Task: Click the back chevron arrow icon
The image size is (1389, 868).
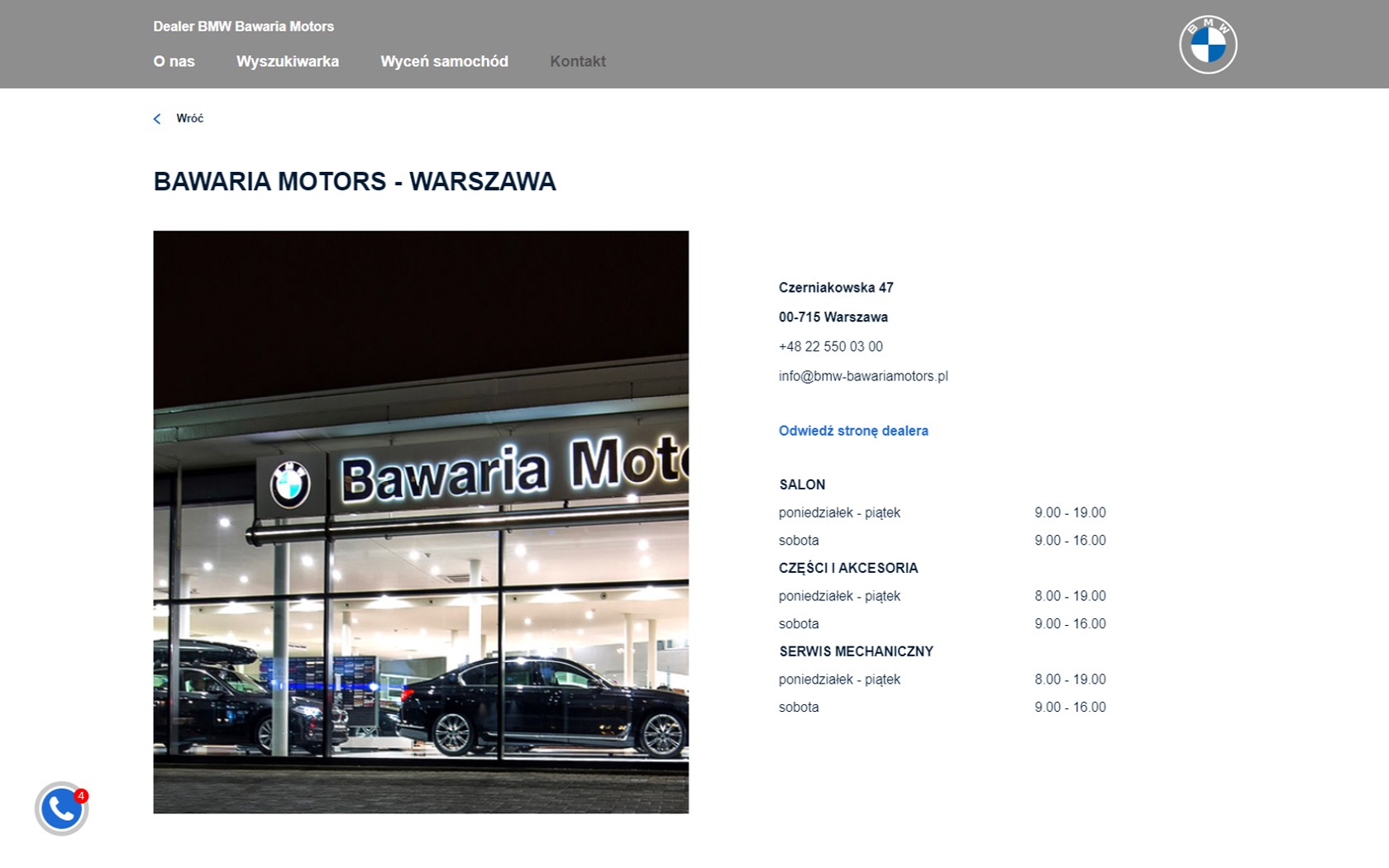Action: click(x=157, y=119)
